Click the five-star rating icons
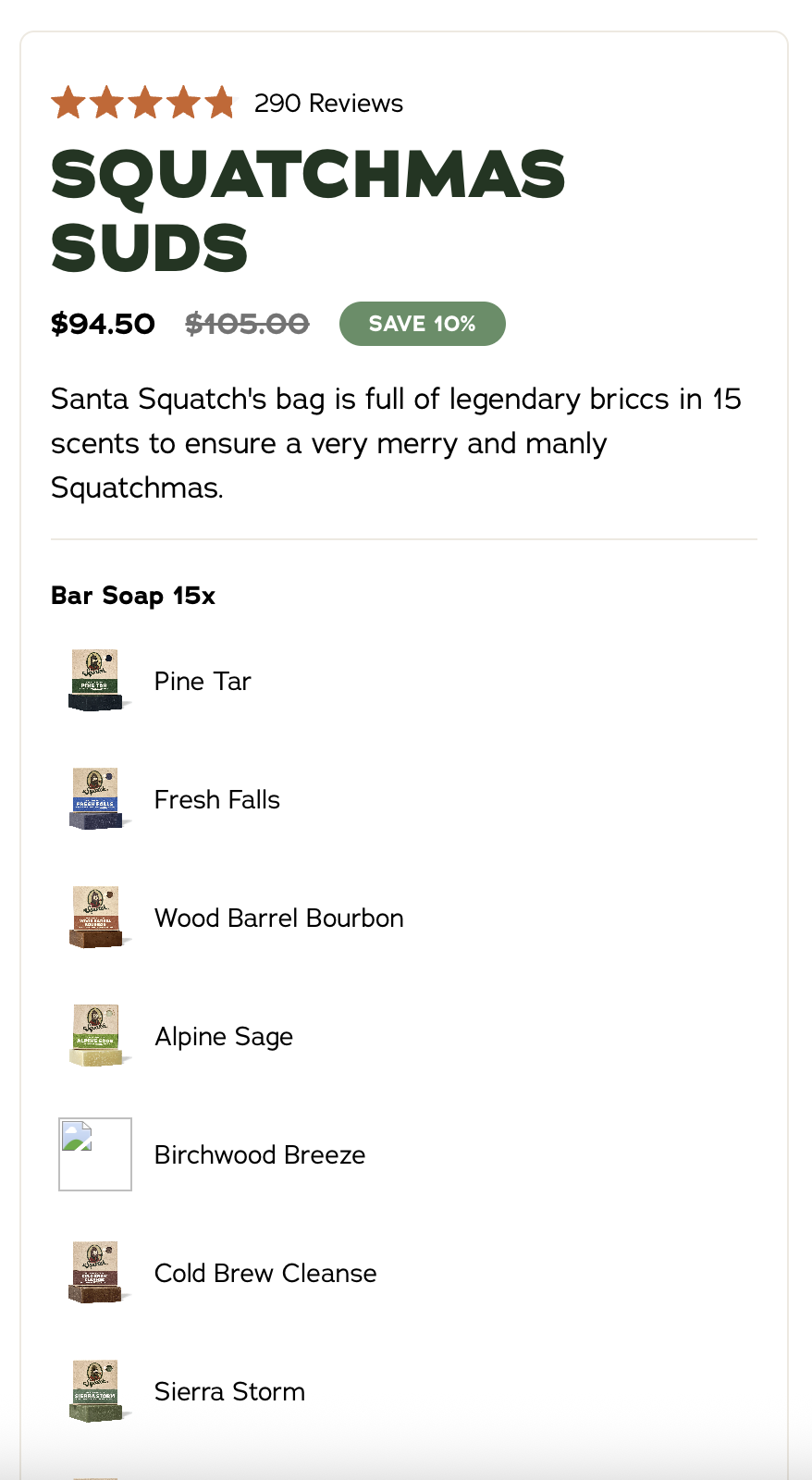The height and width of the screenshot is (1480, 812). pyautogui.click(x=143, y=103)
